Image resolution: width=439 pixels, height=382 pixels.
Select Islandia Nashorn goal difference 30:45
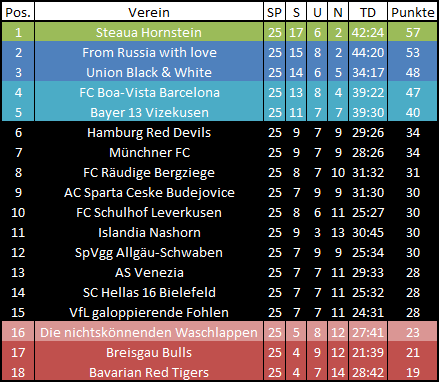pos(368,232)
